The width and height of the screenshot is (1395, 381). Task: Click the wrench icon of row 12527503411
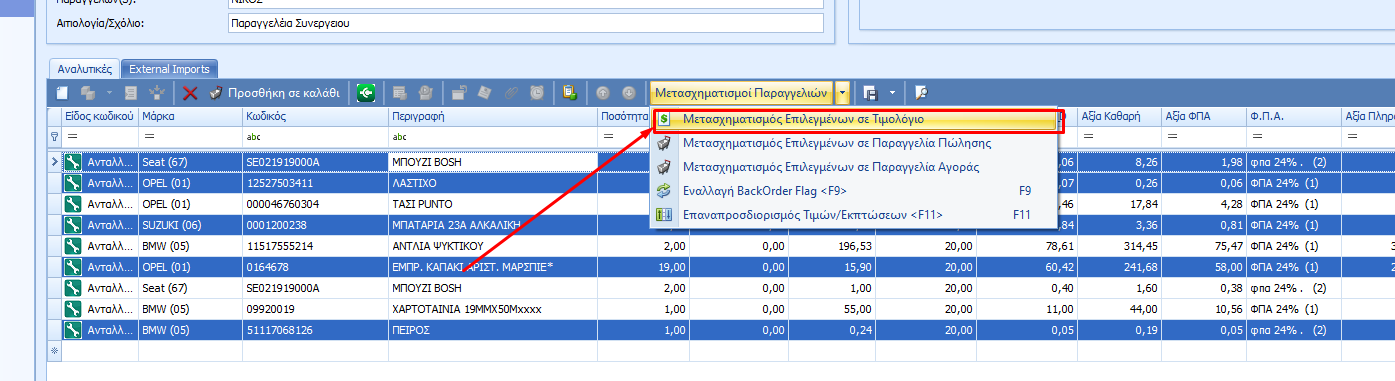coord(72,183)
